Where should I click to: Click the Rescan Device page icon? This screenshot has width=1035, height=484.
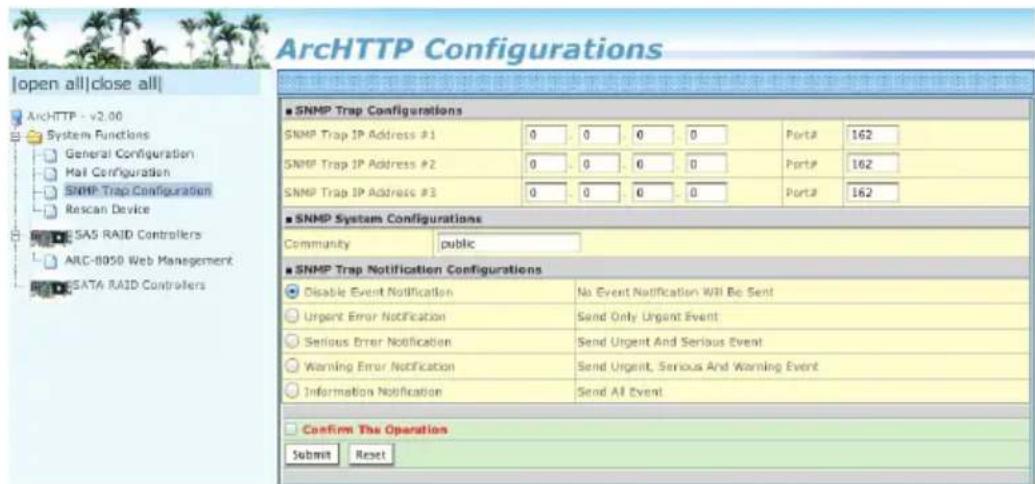[52, 209]
